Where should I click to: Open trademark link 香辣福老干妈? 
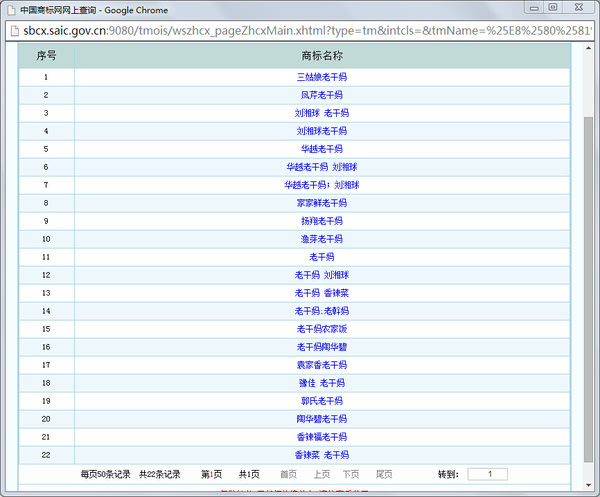pos(322,437)
